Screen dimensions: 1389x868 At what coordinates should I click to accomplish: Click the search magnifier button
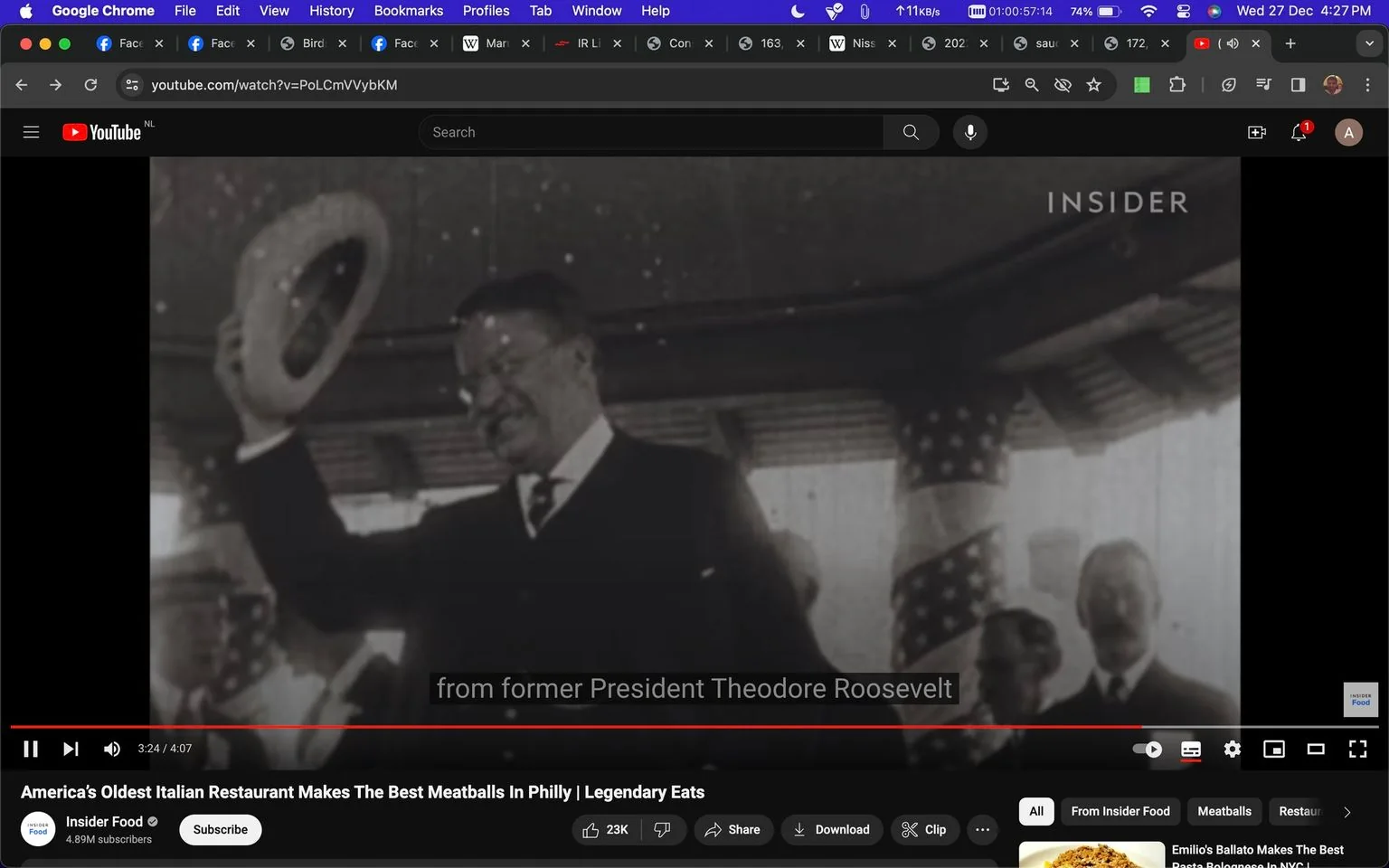coord(911,132)
